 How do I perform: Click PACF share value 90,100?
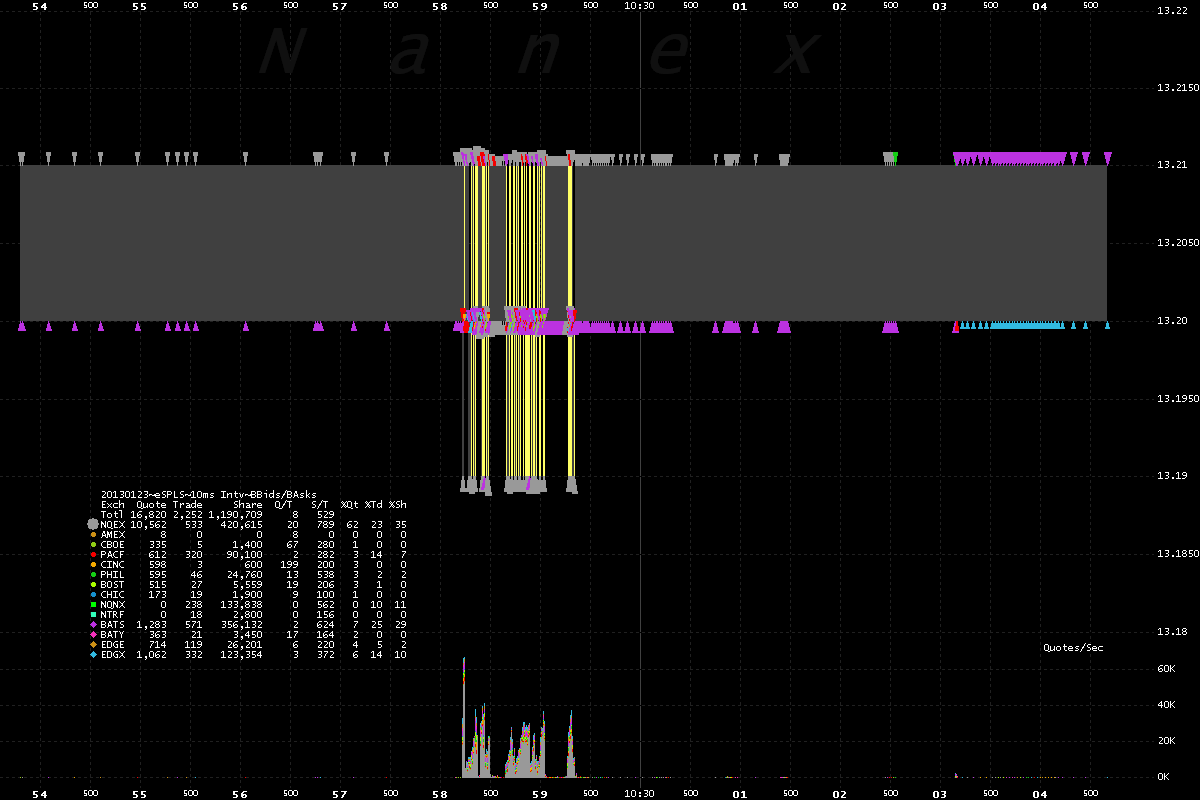[x=245, y=554]
